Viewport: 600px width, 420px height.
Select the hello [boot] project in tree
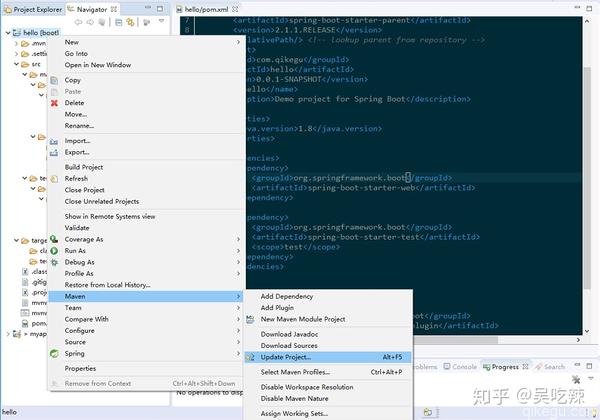(36, 33)
